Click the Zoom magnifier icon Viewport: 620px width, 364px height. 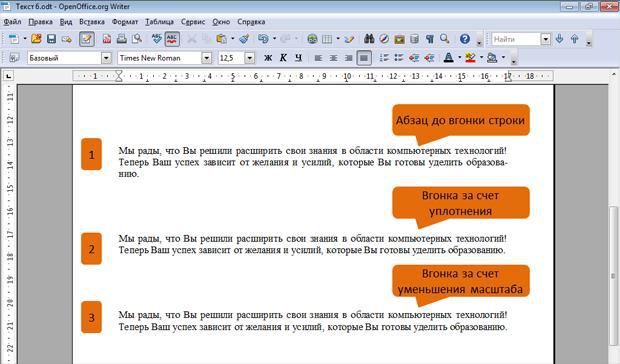445,39
